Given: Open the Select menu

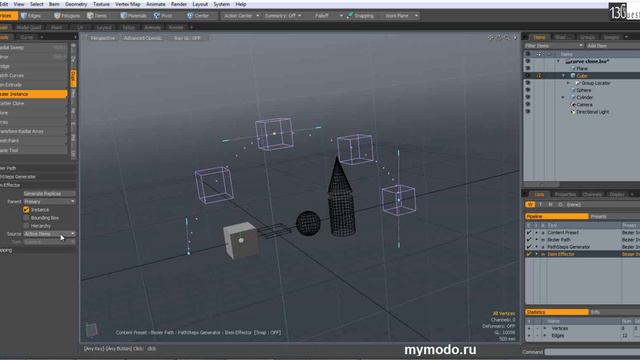Looking at the screenshot, I should pyautogui.click(x=36, y=4).
